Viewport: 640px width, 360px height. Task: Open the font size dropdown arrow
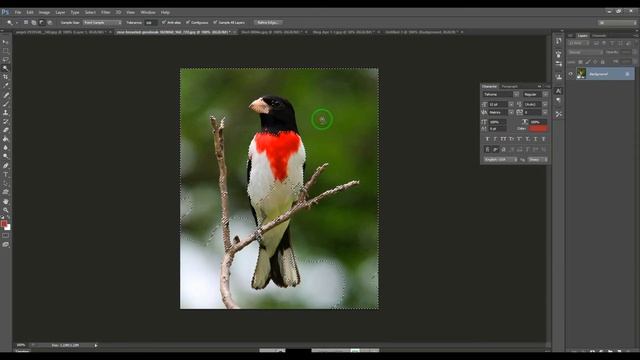click(511, 104)
